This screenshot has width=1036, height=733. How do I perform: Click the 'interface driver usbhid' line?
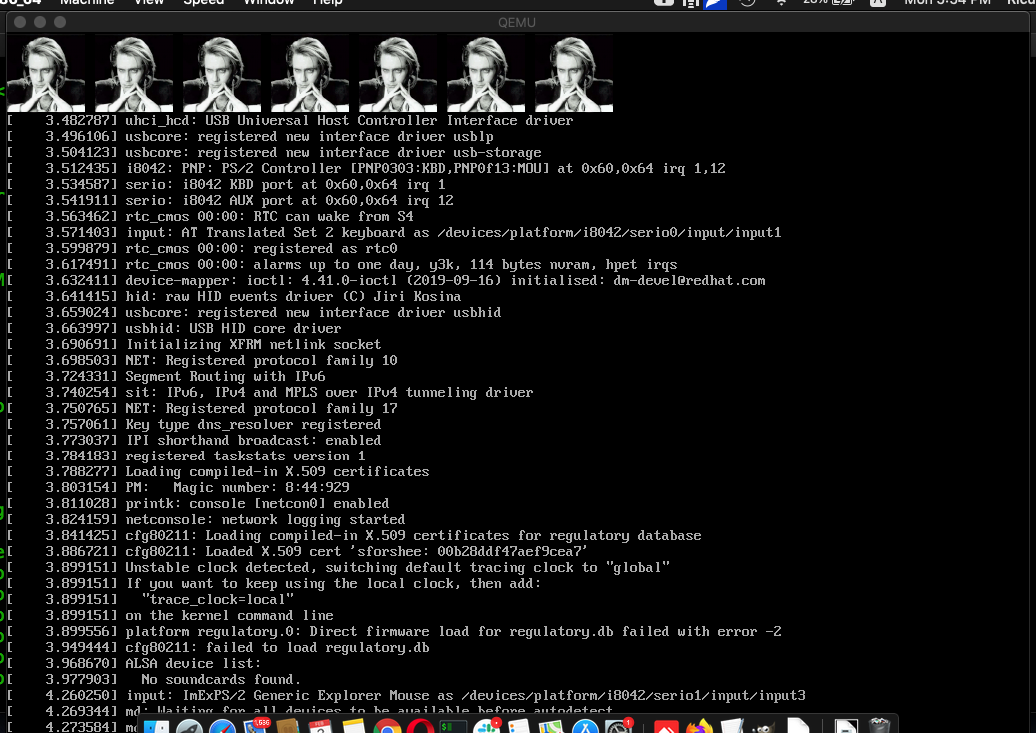(x=254, y=312)
